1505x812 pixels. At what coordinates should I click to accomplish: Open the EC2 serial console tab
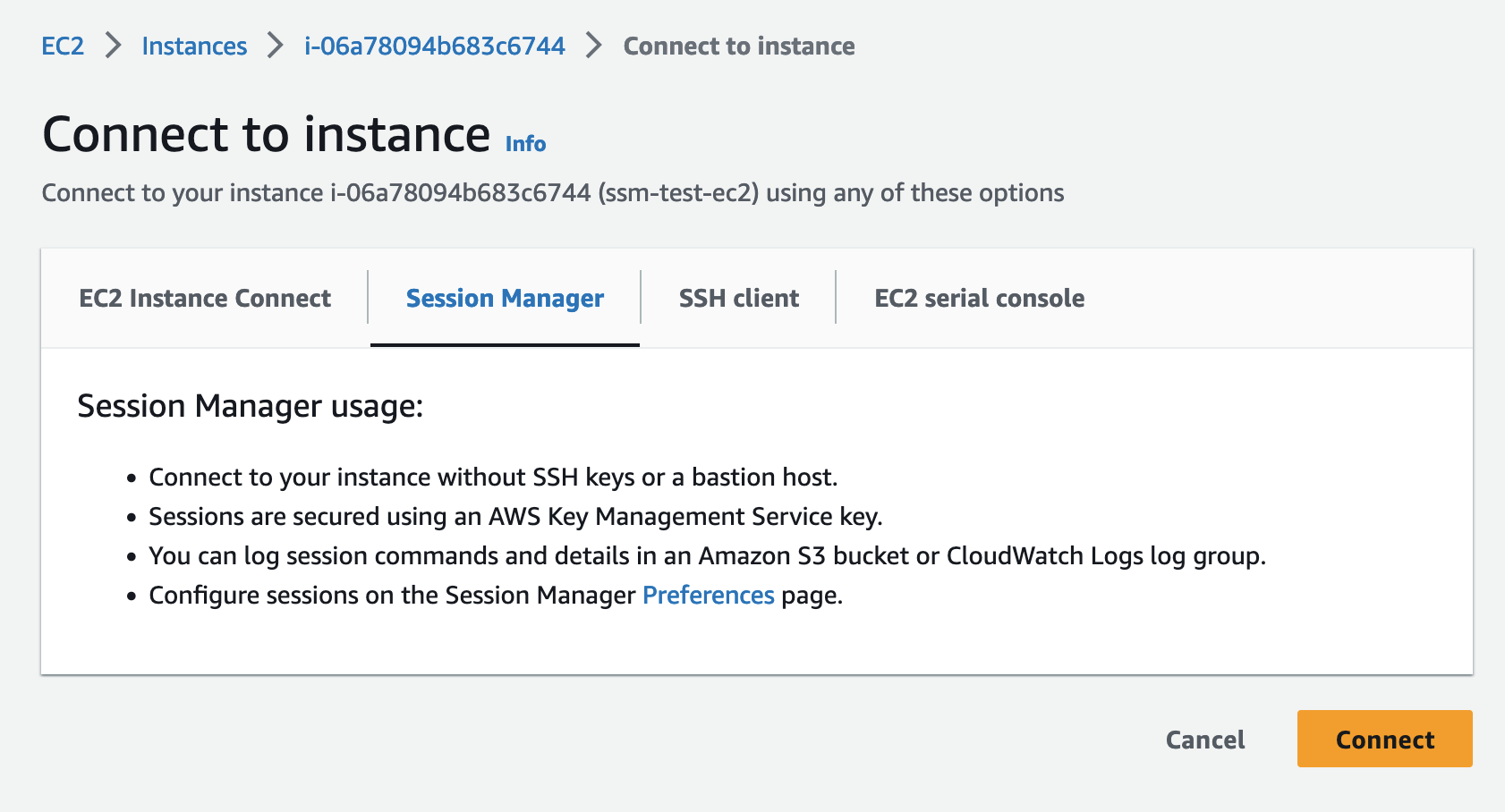[980, 298]
